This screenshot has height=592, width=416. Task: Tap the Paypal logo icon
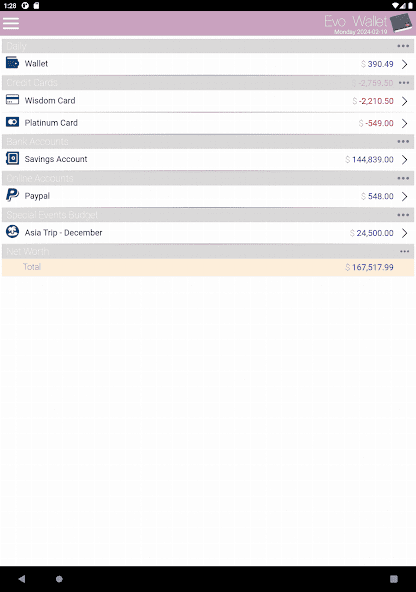[12, 195]
